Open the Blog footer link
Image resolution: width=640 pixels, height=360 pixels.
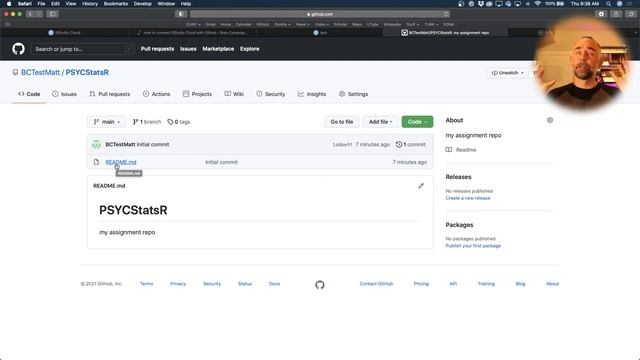click(x=520, y=284)
